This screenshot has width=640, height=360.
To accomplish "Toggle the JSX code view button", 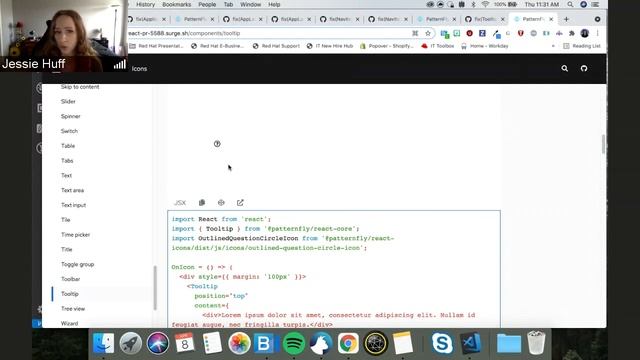I will [x=180, y=202].
